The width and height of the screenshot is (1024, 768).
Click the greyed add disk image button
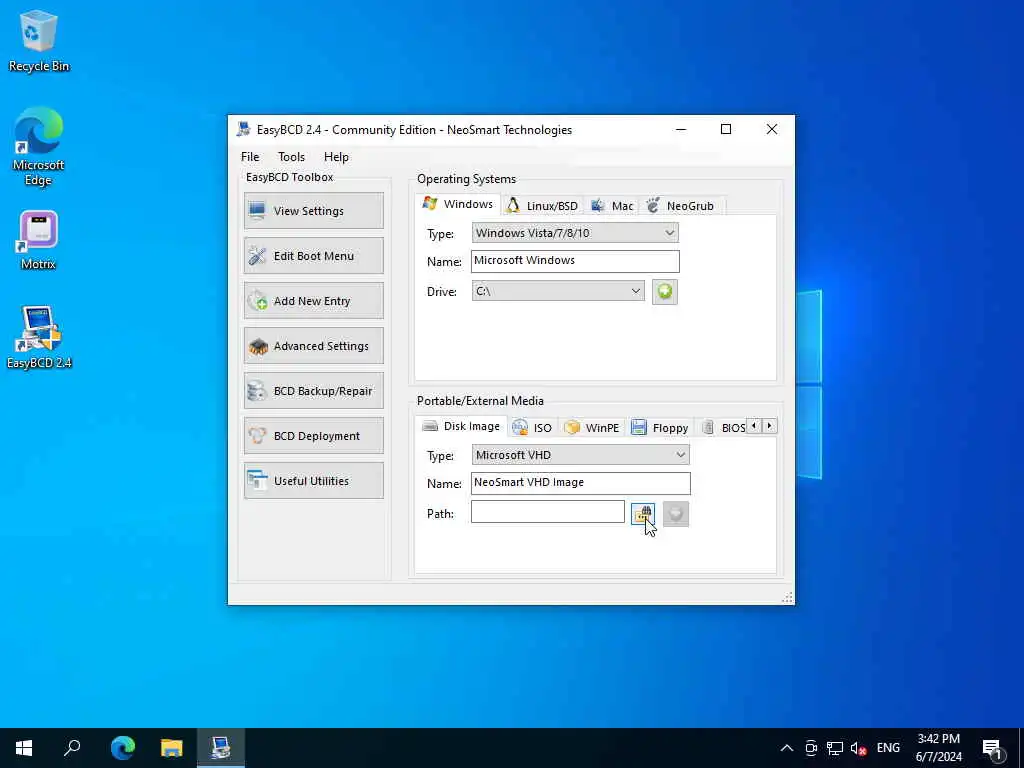point(676,514)
